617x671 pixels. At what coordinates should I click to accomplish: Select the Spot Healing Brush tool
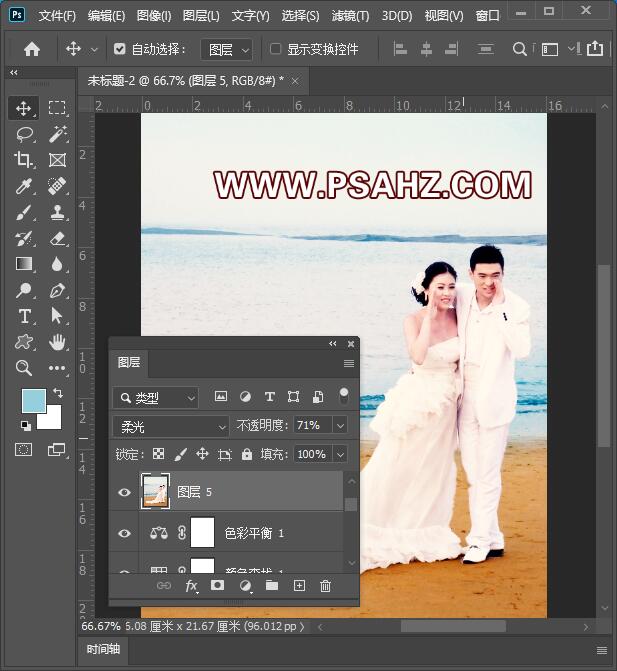pos(57,186)
